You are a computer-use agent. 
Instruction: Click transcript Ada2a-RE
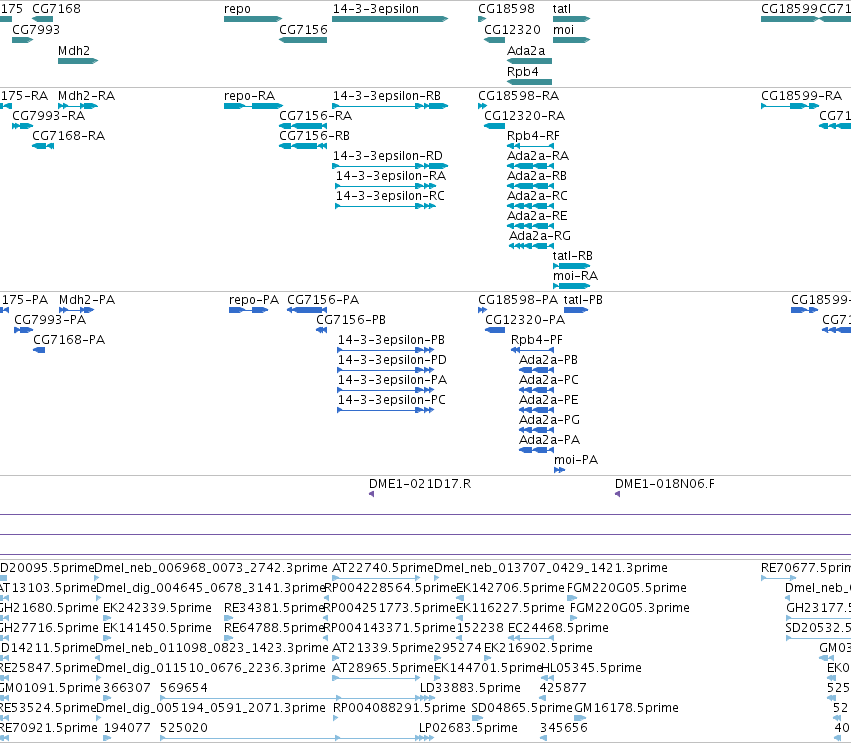[x=530, y=226]
